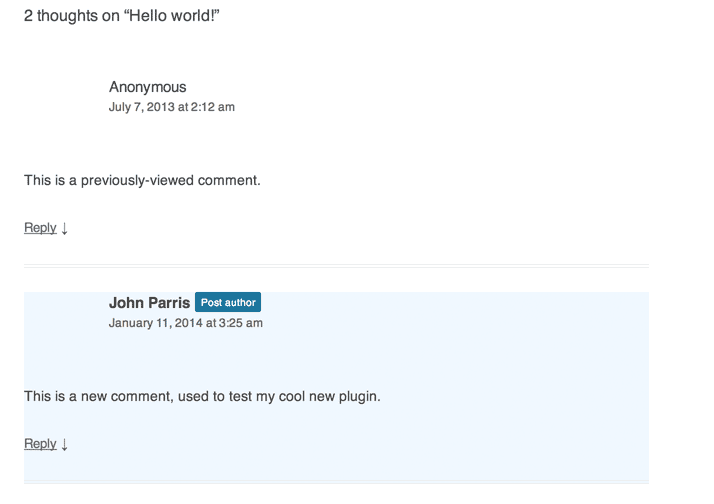Click the "Hello world!" title in heading
Image resolution: width=714 pixels, height=504 pixels.
click(x=172, y=15)
